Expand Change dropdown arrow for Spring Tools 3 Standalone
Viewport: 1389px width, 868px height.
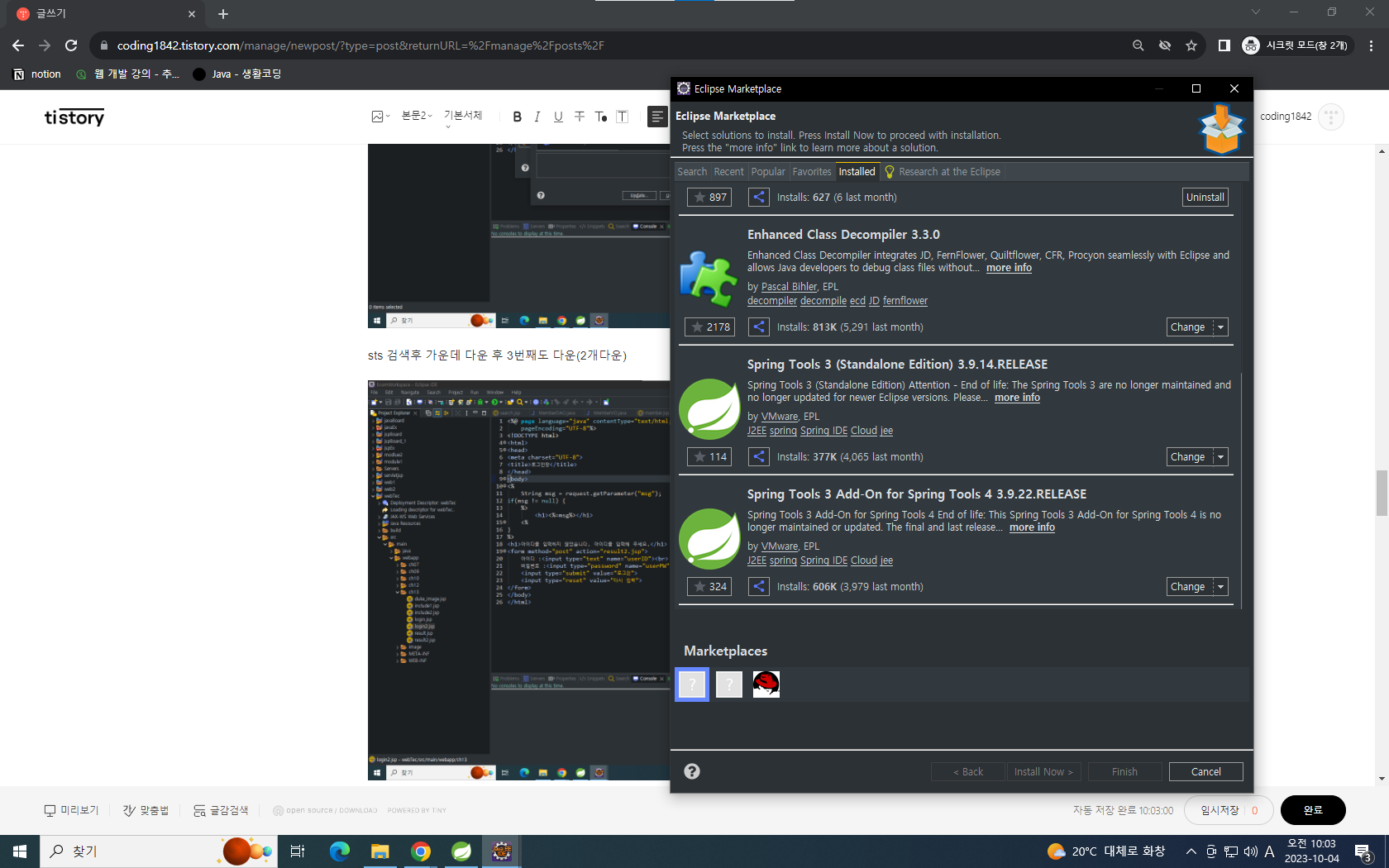coord(1220,457)
